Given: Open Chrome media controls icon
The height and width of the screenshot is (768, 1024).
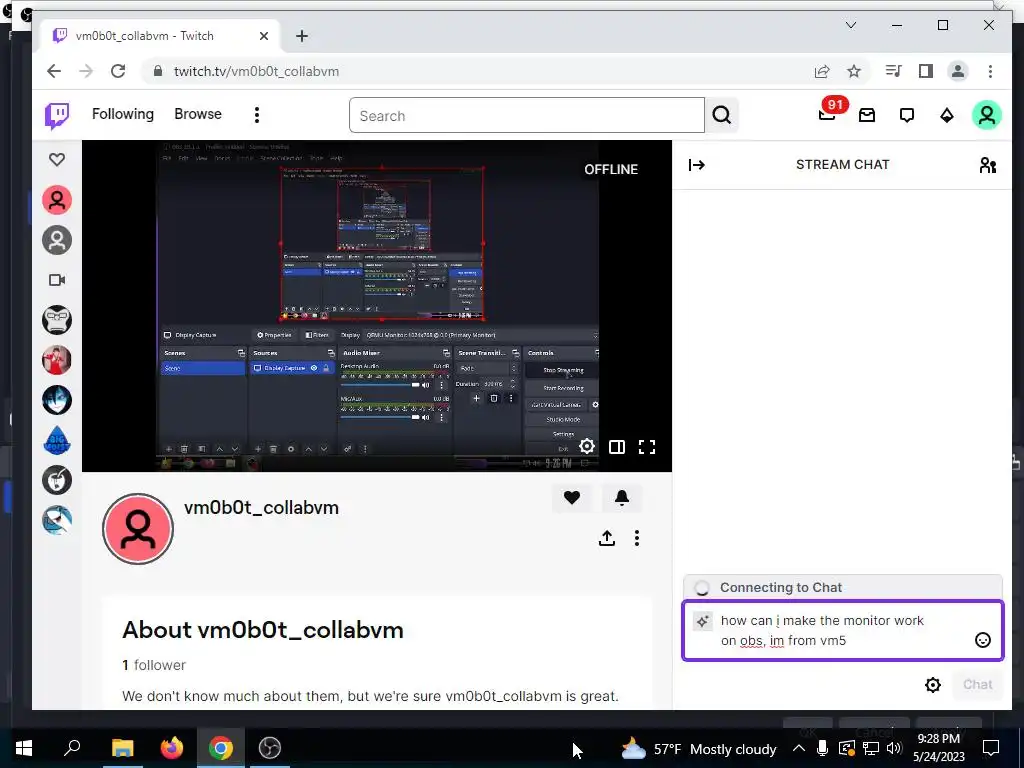Looking at the screenshot, I should click(x=893, y=71).
